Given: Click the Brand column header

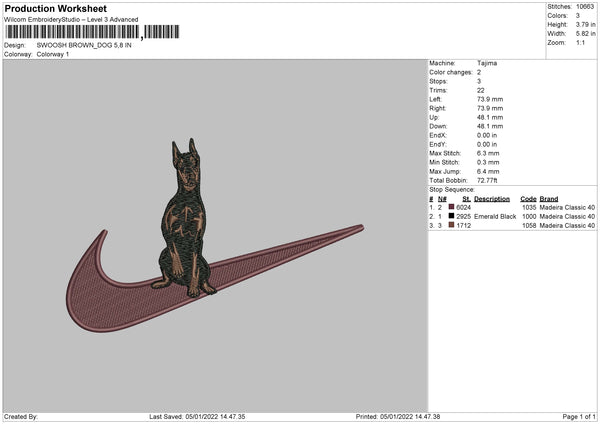Looking at the screenshot, I should 549,199.
